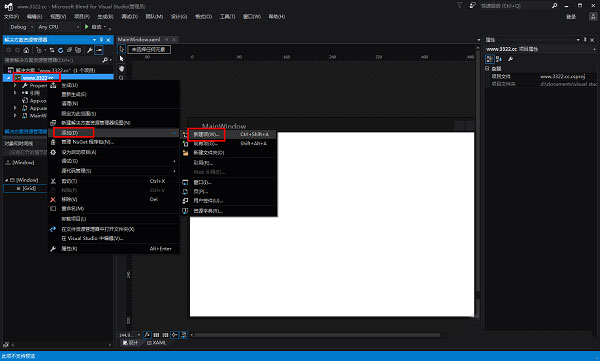Click 登录 sign-in link
Screen dimensions: 600x361
tap(571, 16)
